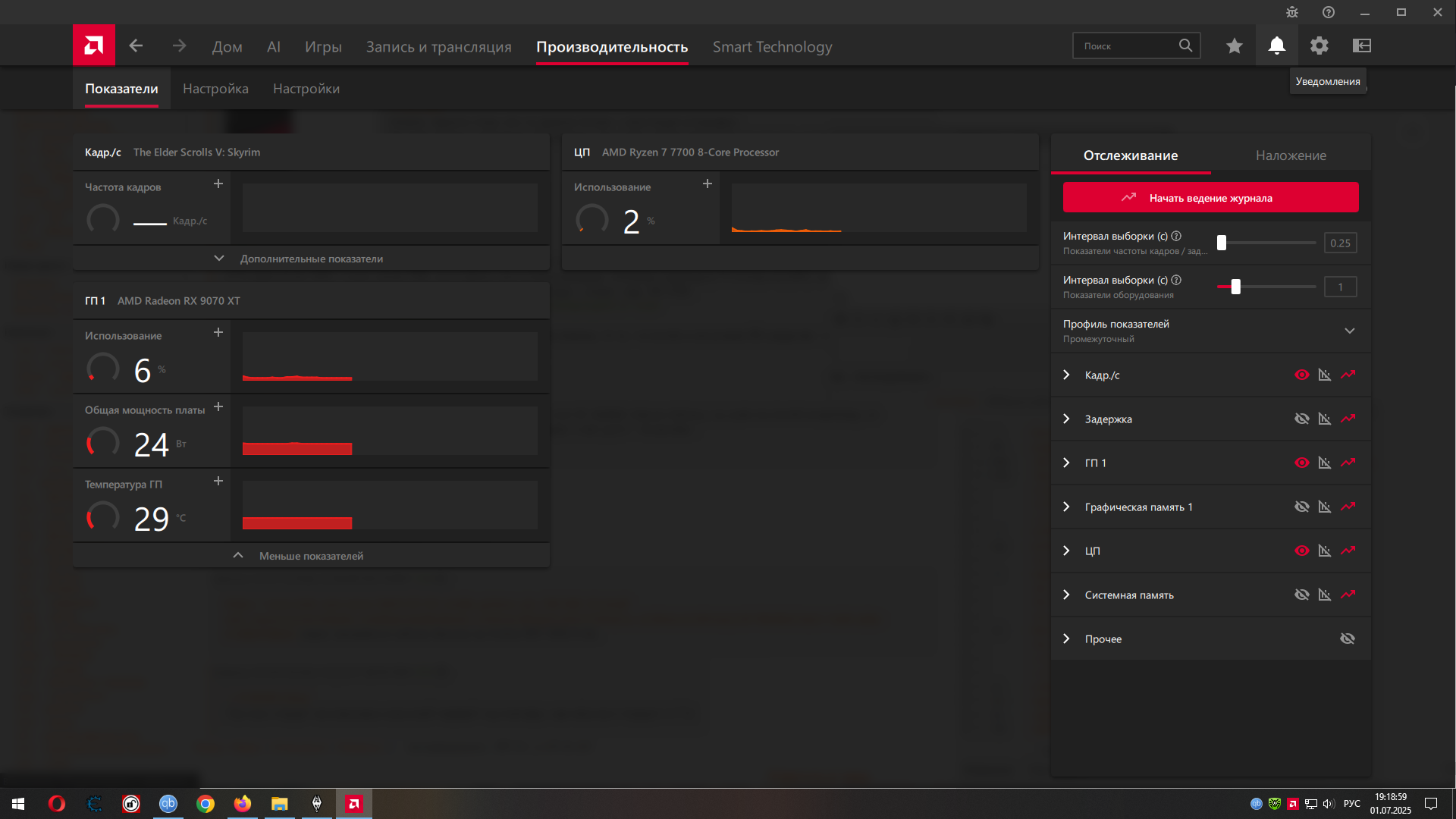Viewport: 1456px width, 819px height.
Task: Toggle logging trend icon for Задержка
Action: [1348, 419]
